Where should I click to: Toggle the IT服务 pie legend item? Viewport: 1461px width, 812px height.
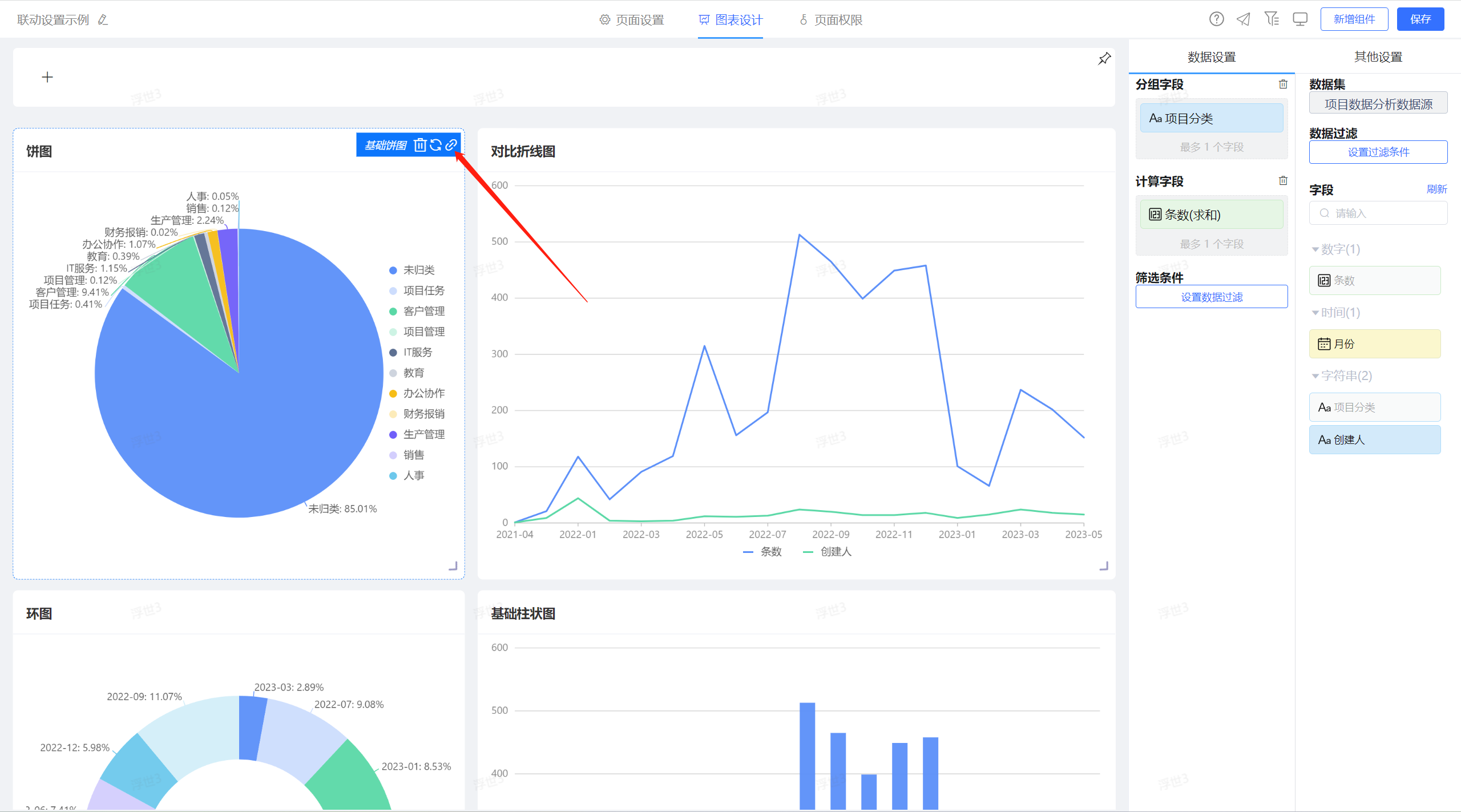(411, 352)
